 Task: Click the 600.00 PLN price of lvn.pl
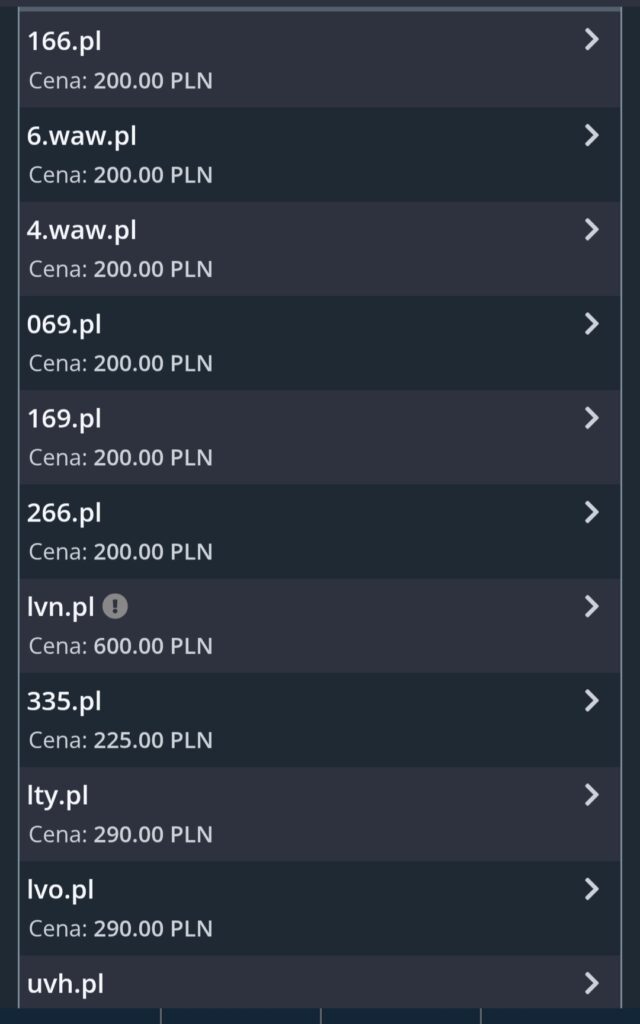tap(152, 646)
